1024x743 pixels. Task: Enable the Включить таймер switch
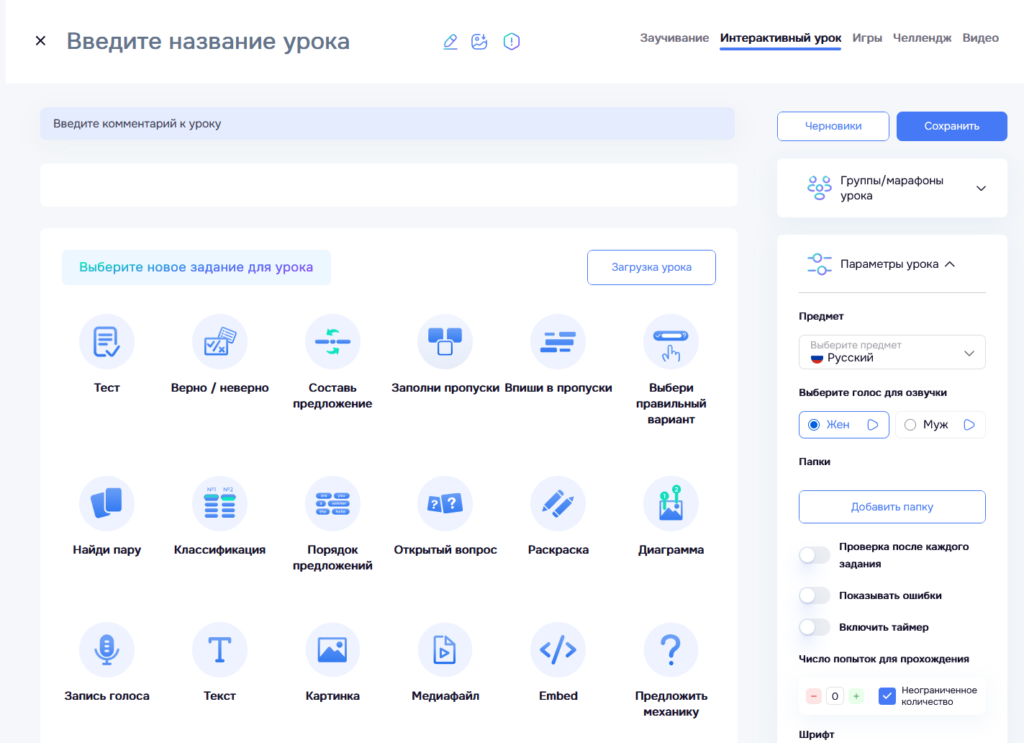click(814, 626)
